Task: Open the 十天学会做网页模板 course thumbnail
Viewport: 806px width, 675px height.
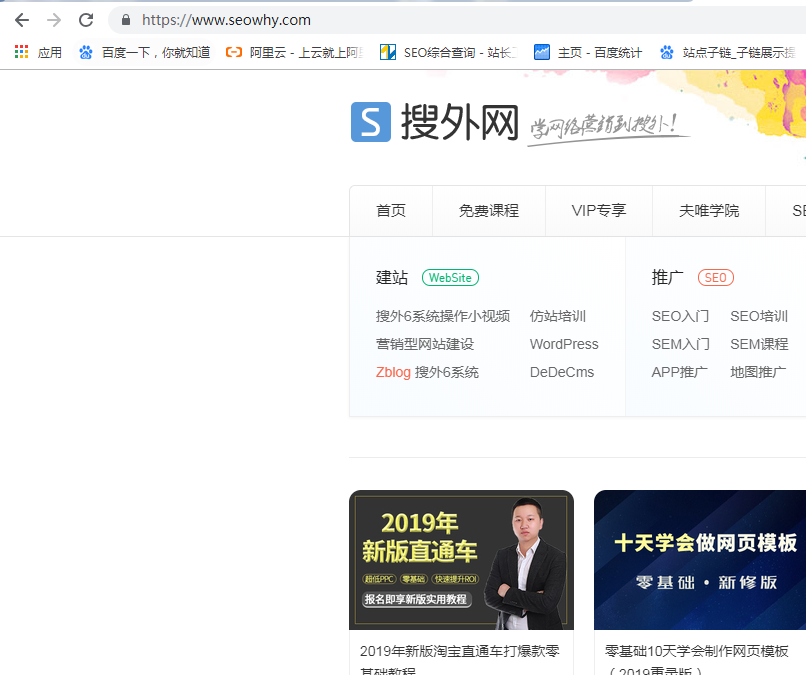Action: click(700, 560)
